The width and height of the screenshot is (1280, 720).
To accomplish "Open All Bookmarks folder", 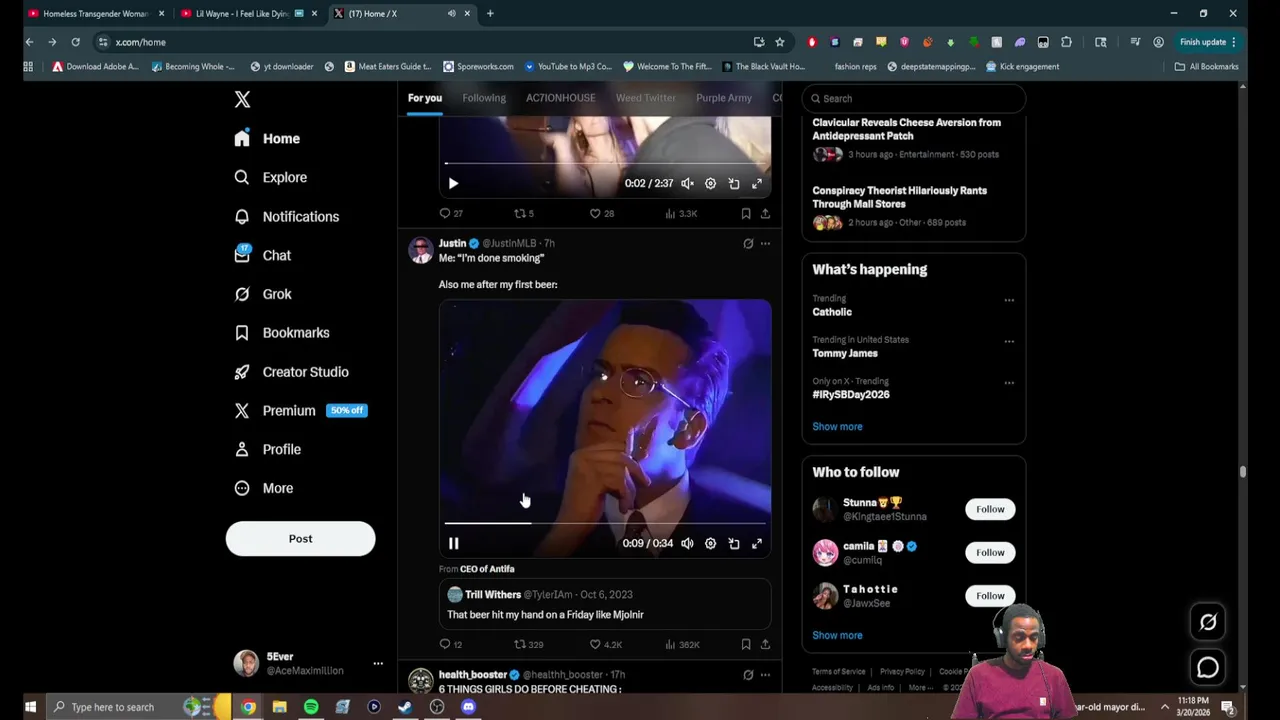I will click(1206, 67).
